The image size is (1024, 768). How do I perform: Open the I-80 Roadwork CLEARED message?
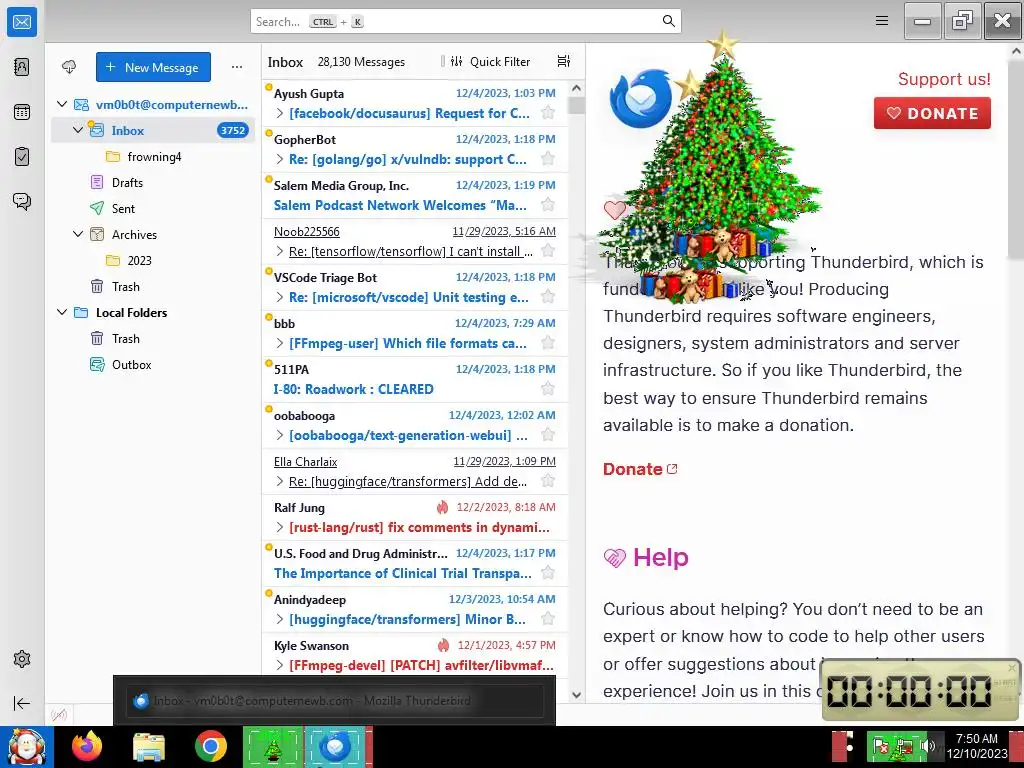click(x=415, y=379)
